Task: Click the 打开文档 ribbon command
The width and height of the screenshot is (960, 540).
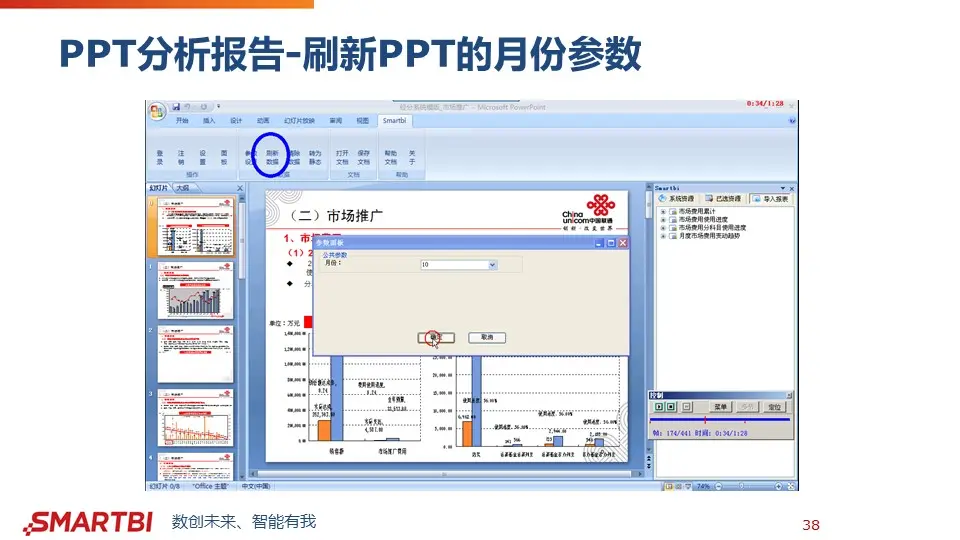Action: [x=342, y=157]
